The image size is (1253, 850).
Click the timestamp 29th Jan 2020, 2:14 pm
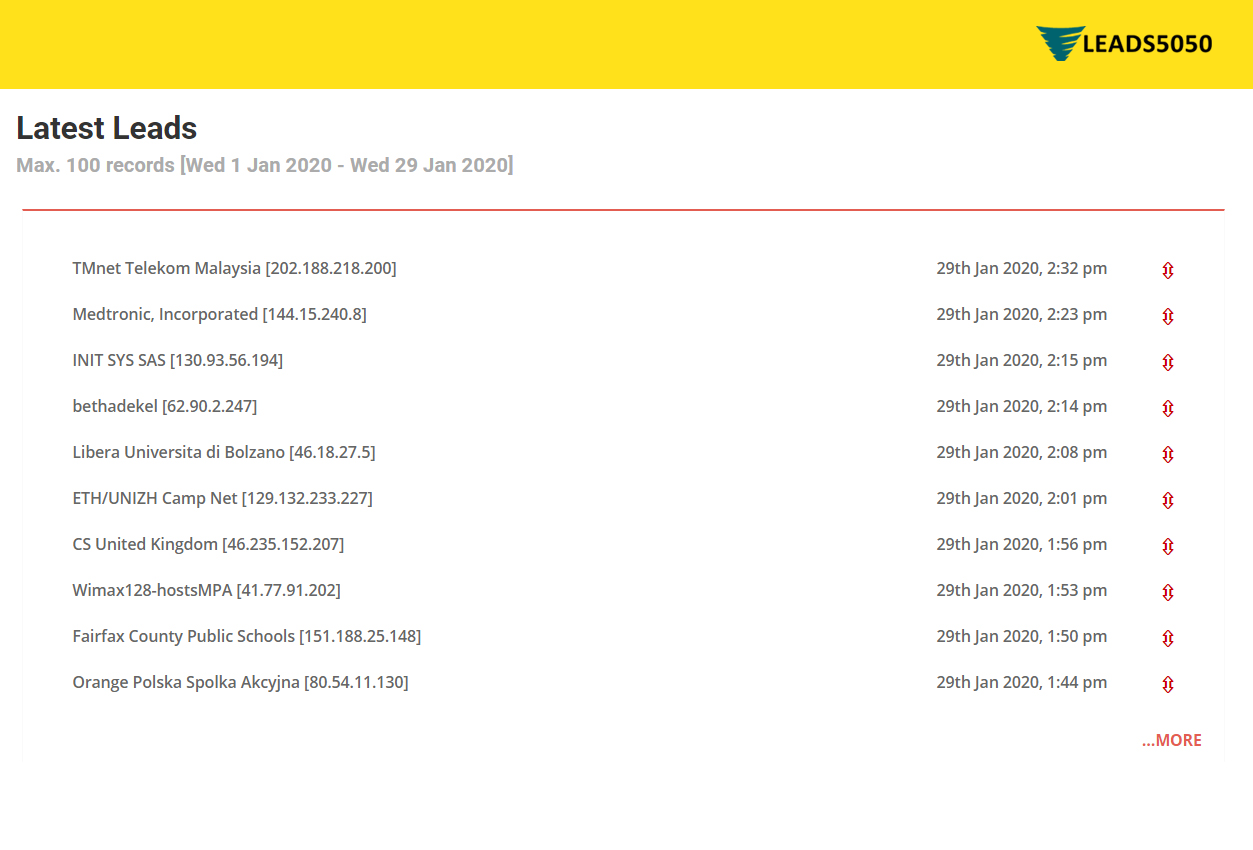pos(1021,406)
